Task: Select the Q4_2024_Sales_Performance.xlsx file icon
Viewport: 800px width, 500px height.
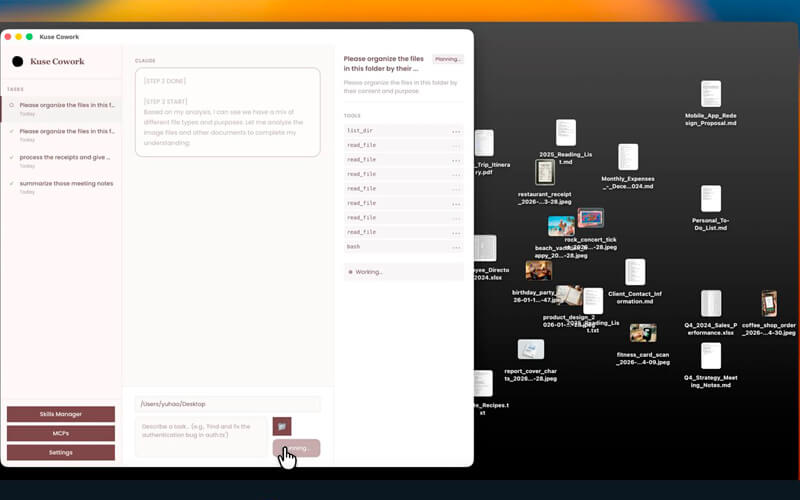Action: pyautogui.click(x=711, y=304)
